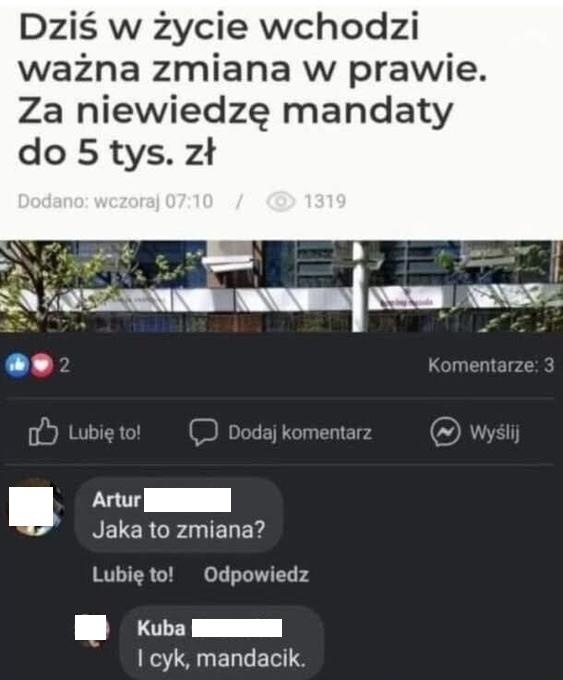
Task: Open the Komentarze: 3 comments list
Action: tap(491, 365)
